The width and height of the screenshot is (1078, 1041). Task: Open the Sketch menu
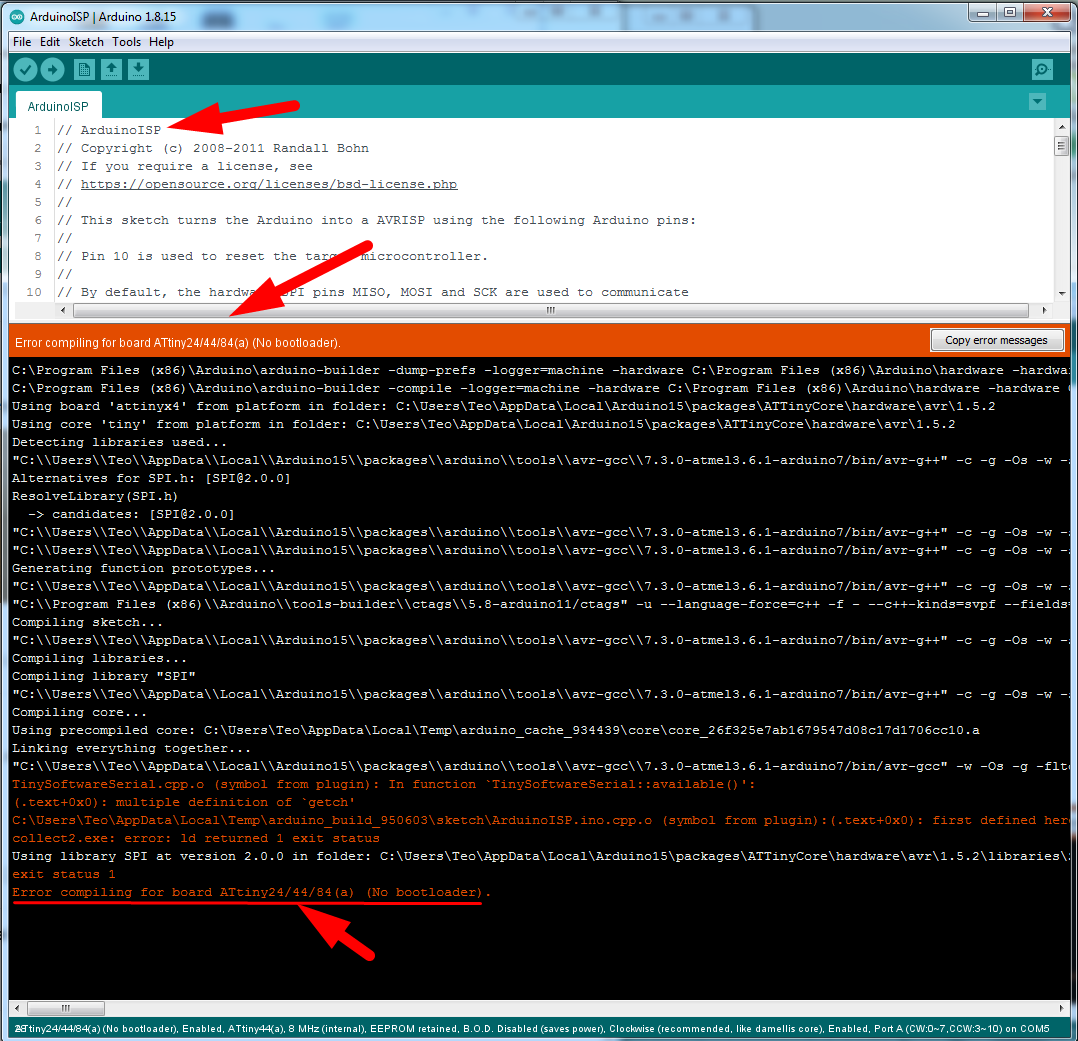pyautogui.click(x=86, y=42)
